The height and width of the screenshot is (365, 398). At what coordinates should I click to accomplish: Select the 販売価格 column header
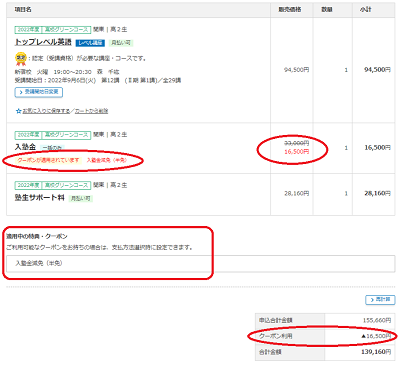click(290, 10)
